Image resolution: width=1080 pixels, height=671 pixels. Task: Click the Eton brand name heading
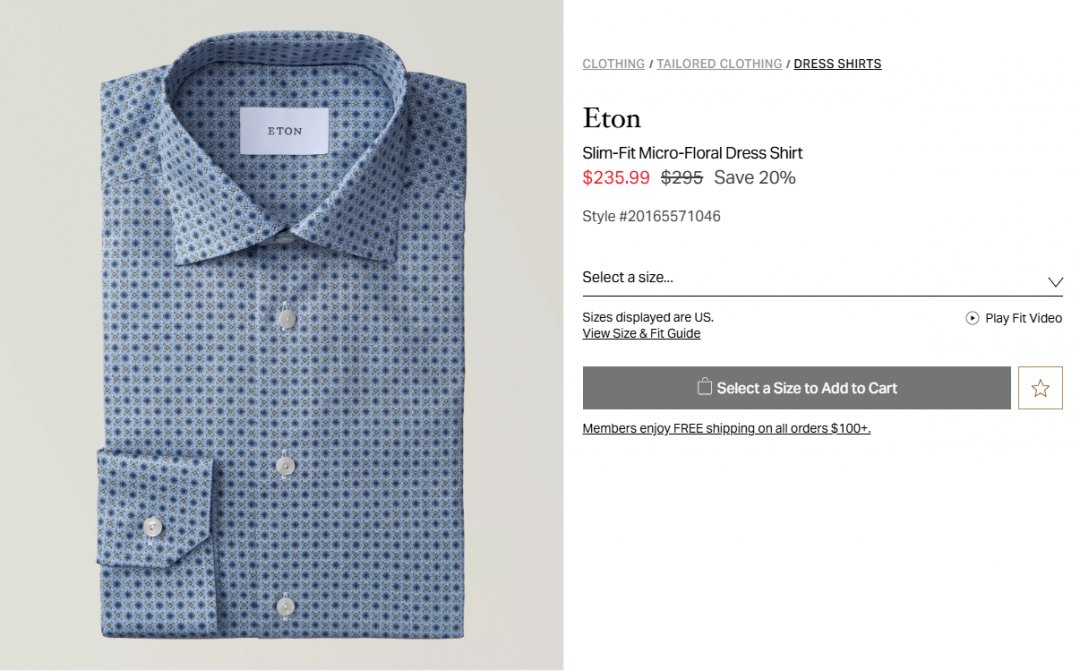[x=612, y=118]
